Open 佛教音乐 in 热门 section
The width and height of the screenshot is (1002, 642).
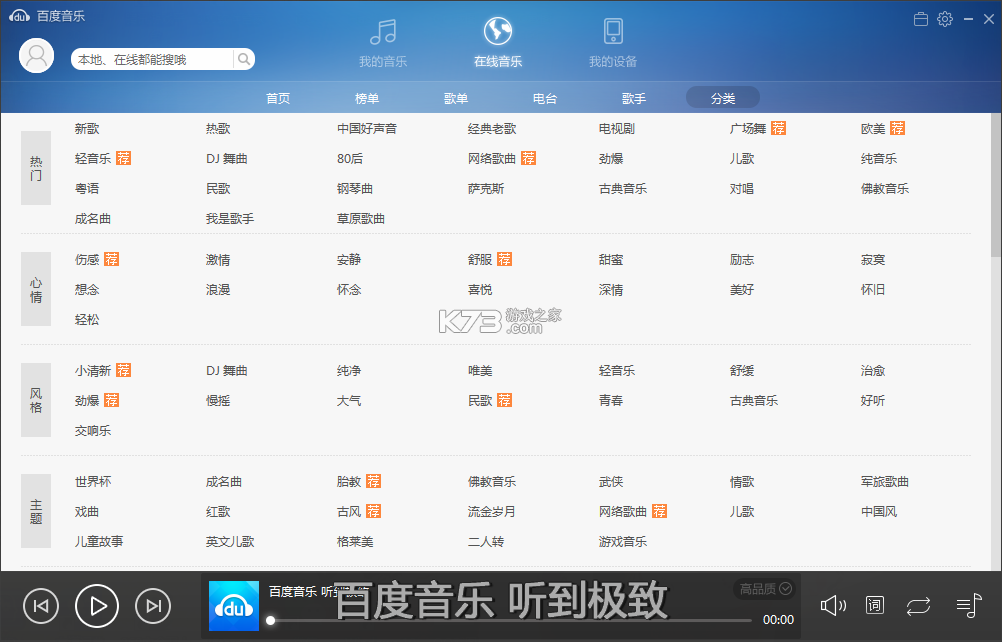tap(885, 188)
